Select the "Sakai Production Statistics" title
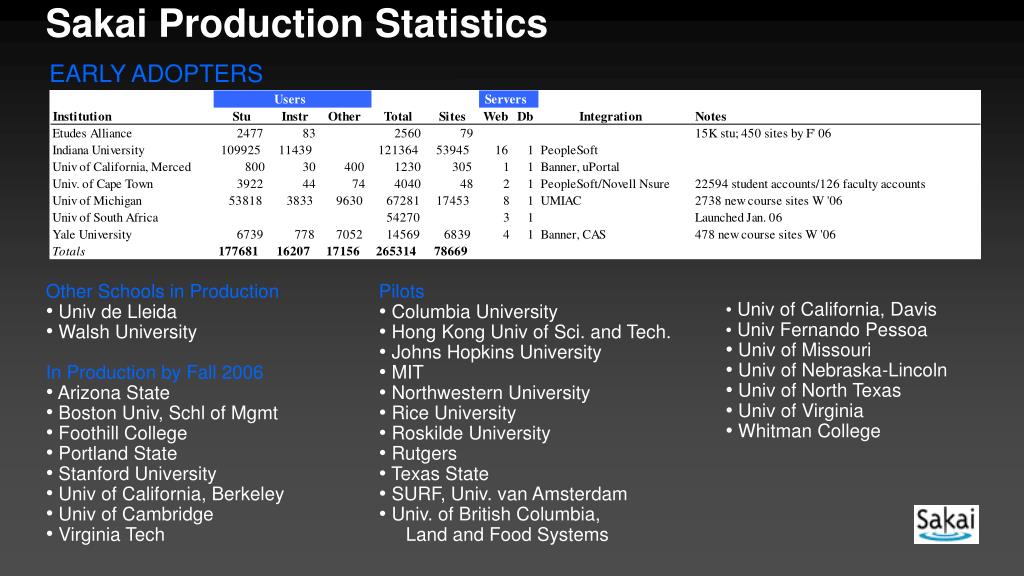The width and height of the screenshot is (1024, 576). point(296,24)
